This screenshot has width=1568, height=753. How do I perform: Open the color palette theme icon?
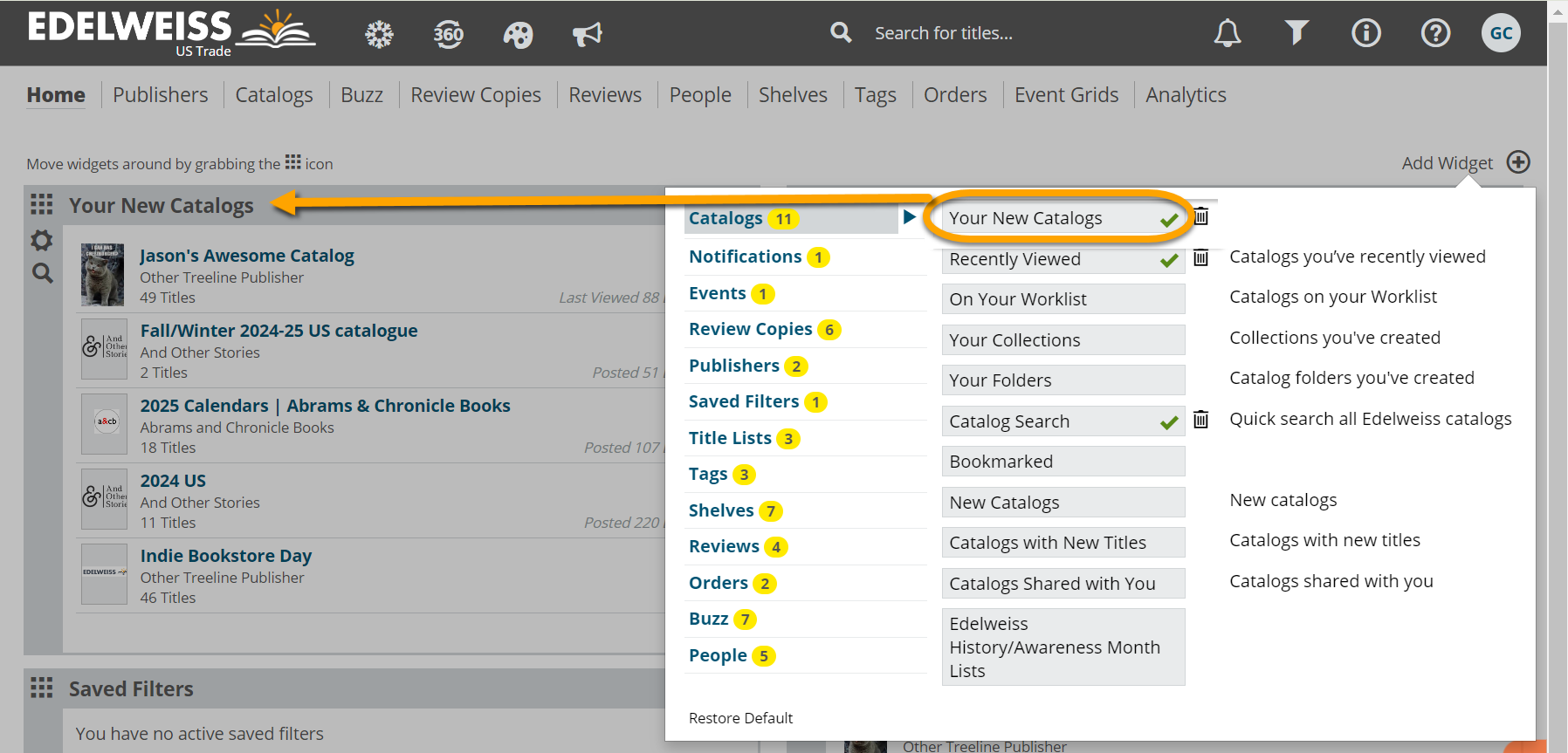pos(518,34)
